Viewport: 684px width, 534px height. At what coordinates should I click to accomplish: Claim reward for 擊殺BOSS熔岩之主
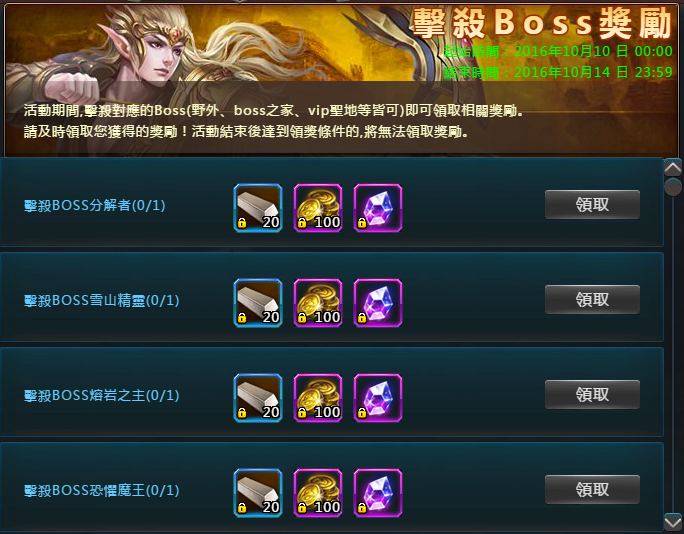(592, 394)
